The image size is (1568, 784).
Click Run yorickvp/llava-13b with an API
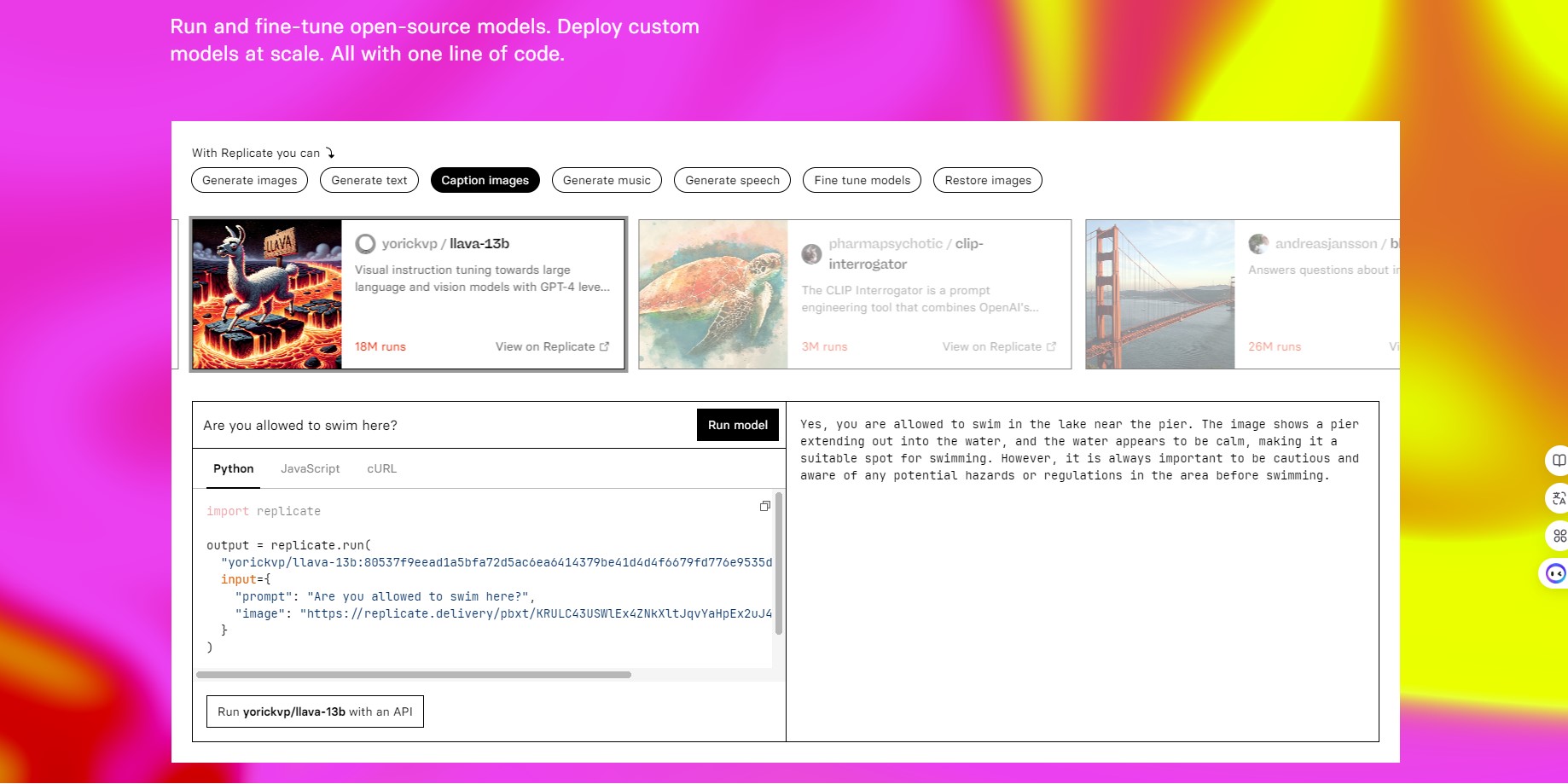click(x=315, y=711)
